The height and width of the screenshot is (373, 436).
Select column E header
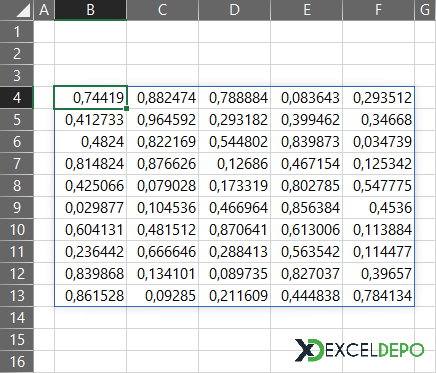(306, 10)
